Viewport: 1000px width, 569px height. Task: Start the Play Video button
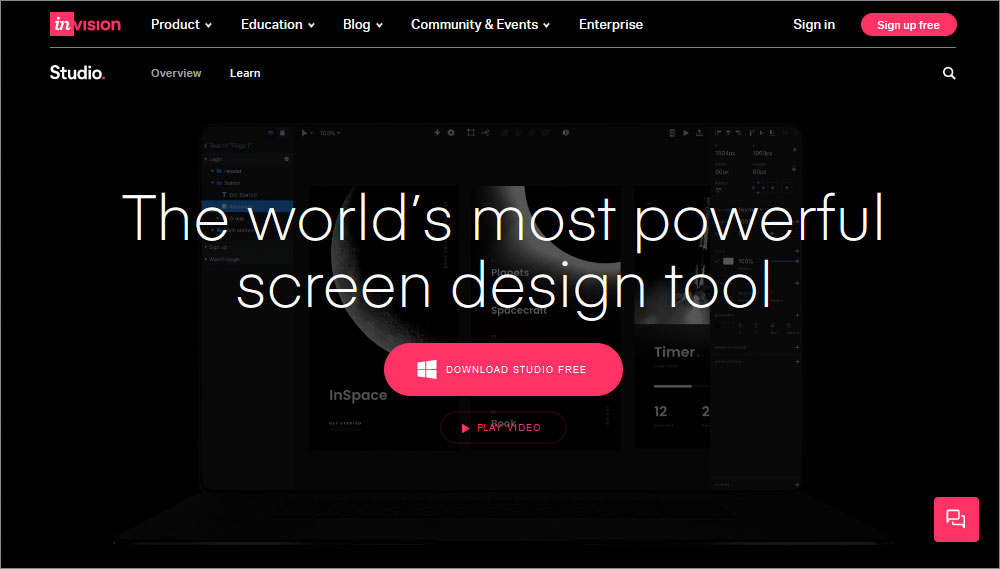point(503,427)
